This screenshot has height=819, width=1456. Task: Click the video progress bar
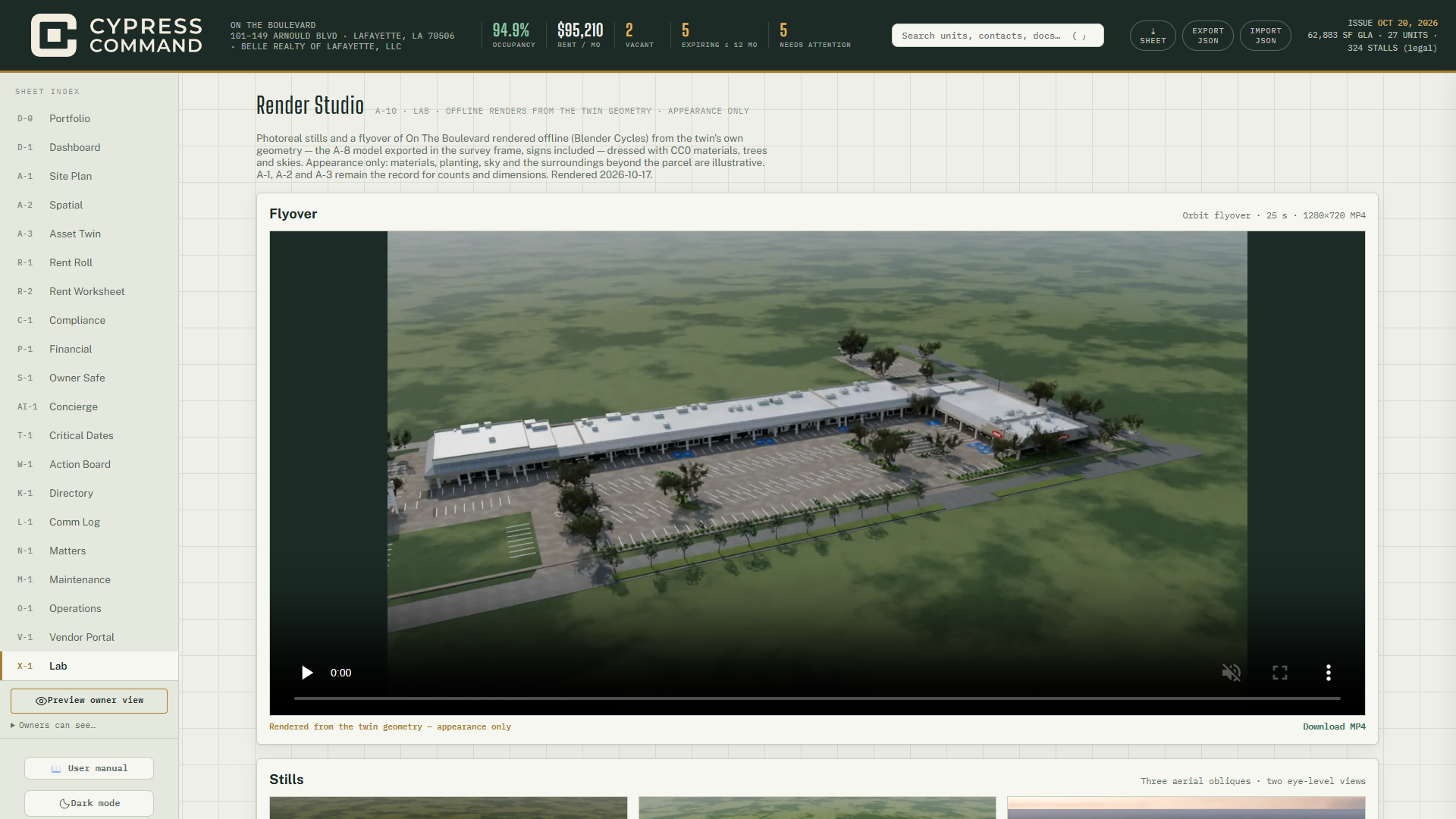[817, 698]
